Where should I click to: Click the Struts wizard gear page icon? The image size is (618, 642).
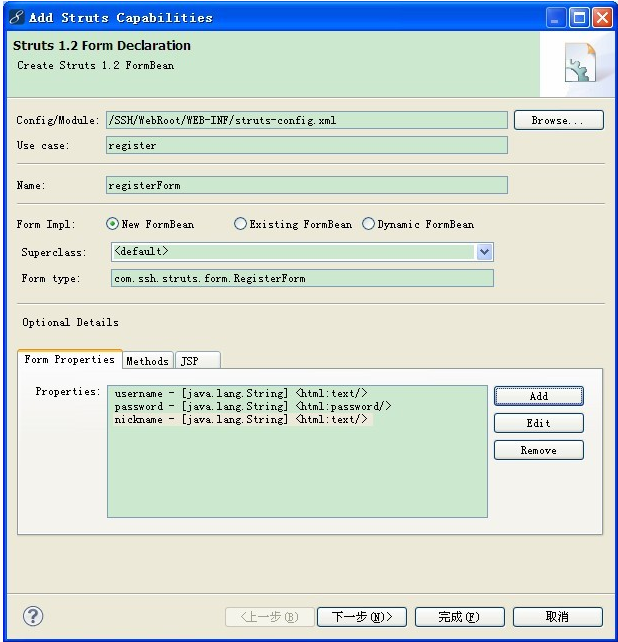click(x=580, y=63)
